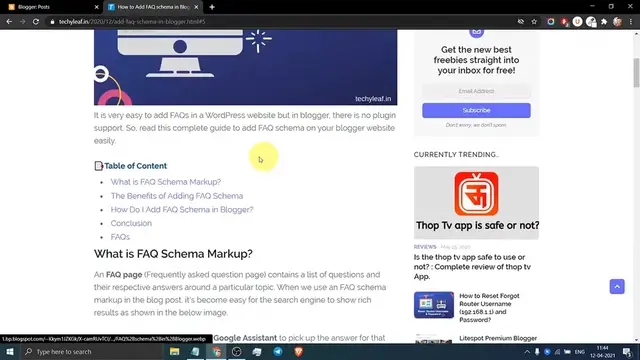The height and width of the screenshot is (360, 640).
Task: Open File Explorer from the taskbar
Action: pos(175,351)
